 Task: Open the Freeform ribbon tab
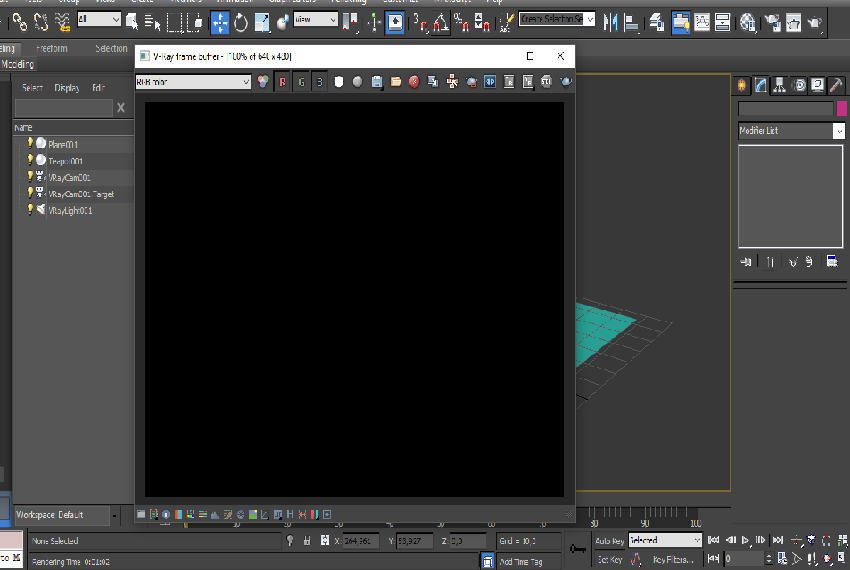coord(52,48)
